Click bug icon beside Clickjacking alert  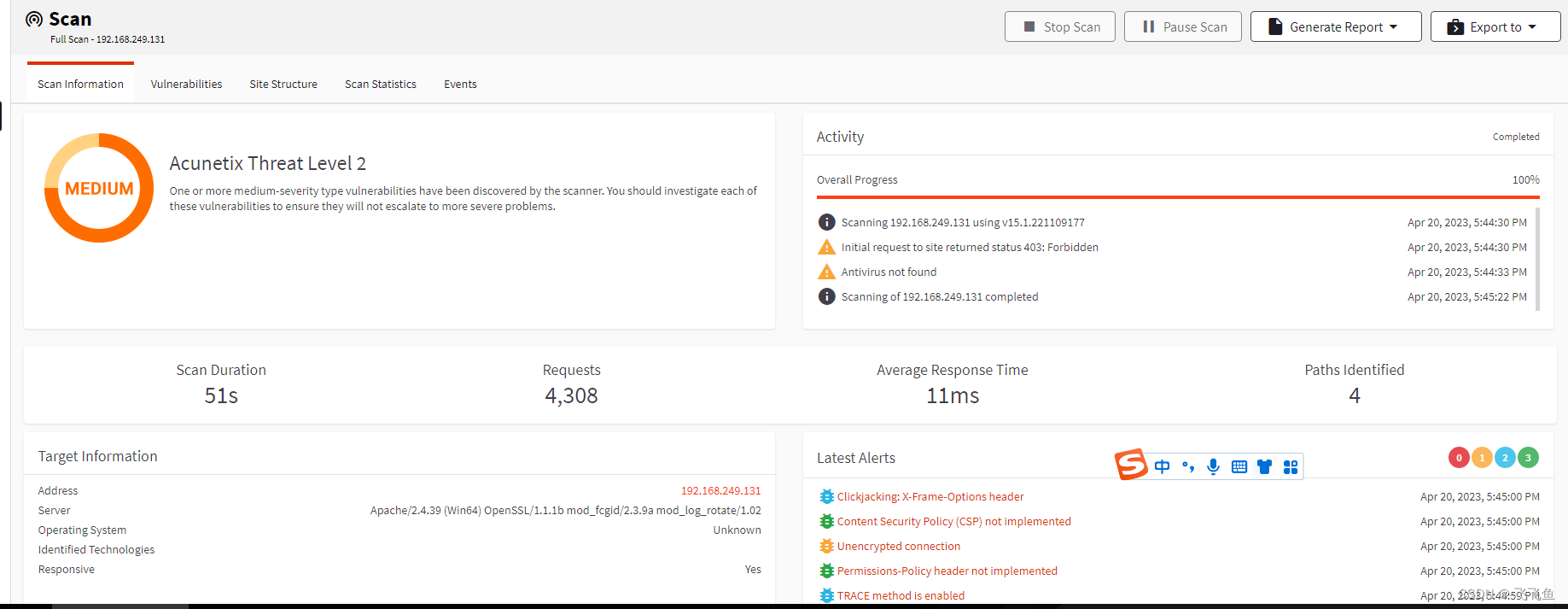click(826, 496)
